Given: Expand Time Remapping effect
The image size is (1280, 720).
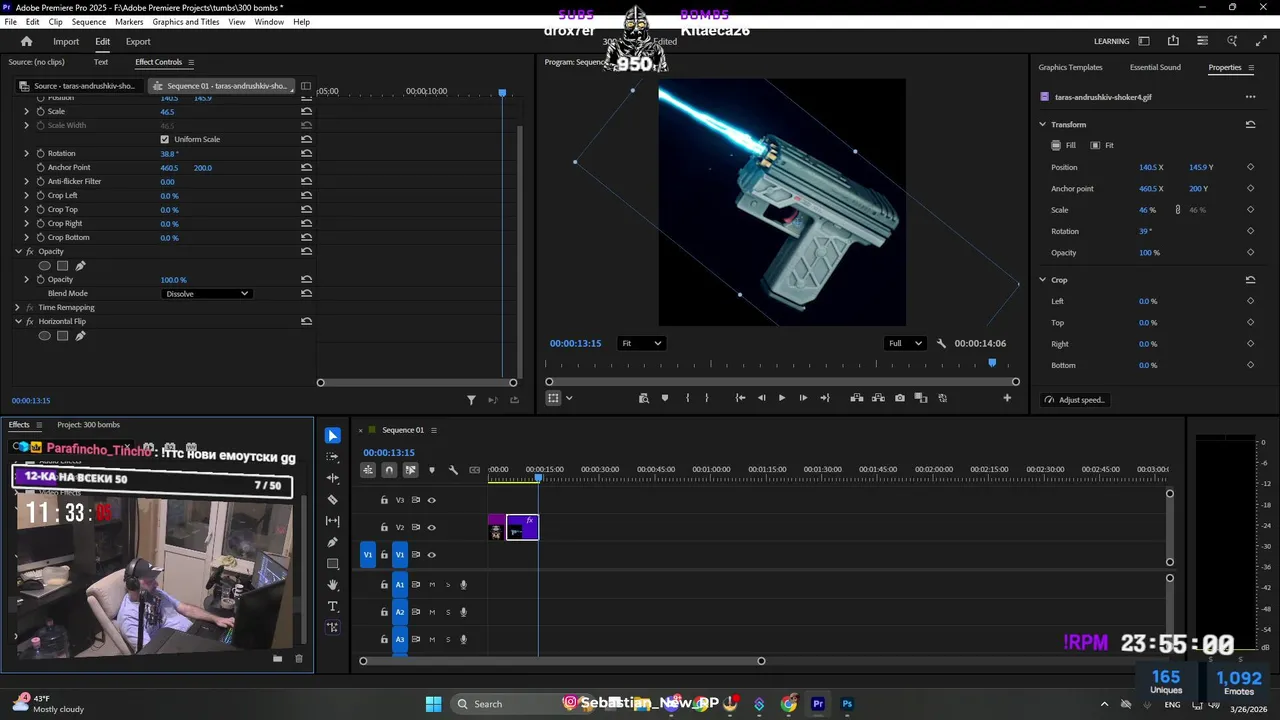Looking at the screenshot, I should pyautogui.click(x=17, y=307).
